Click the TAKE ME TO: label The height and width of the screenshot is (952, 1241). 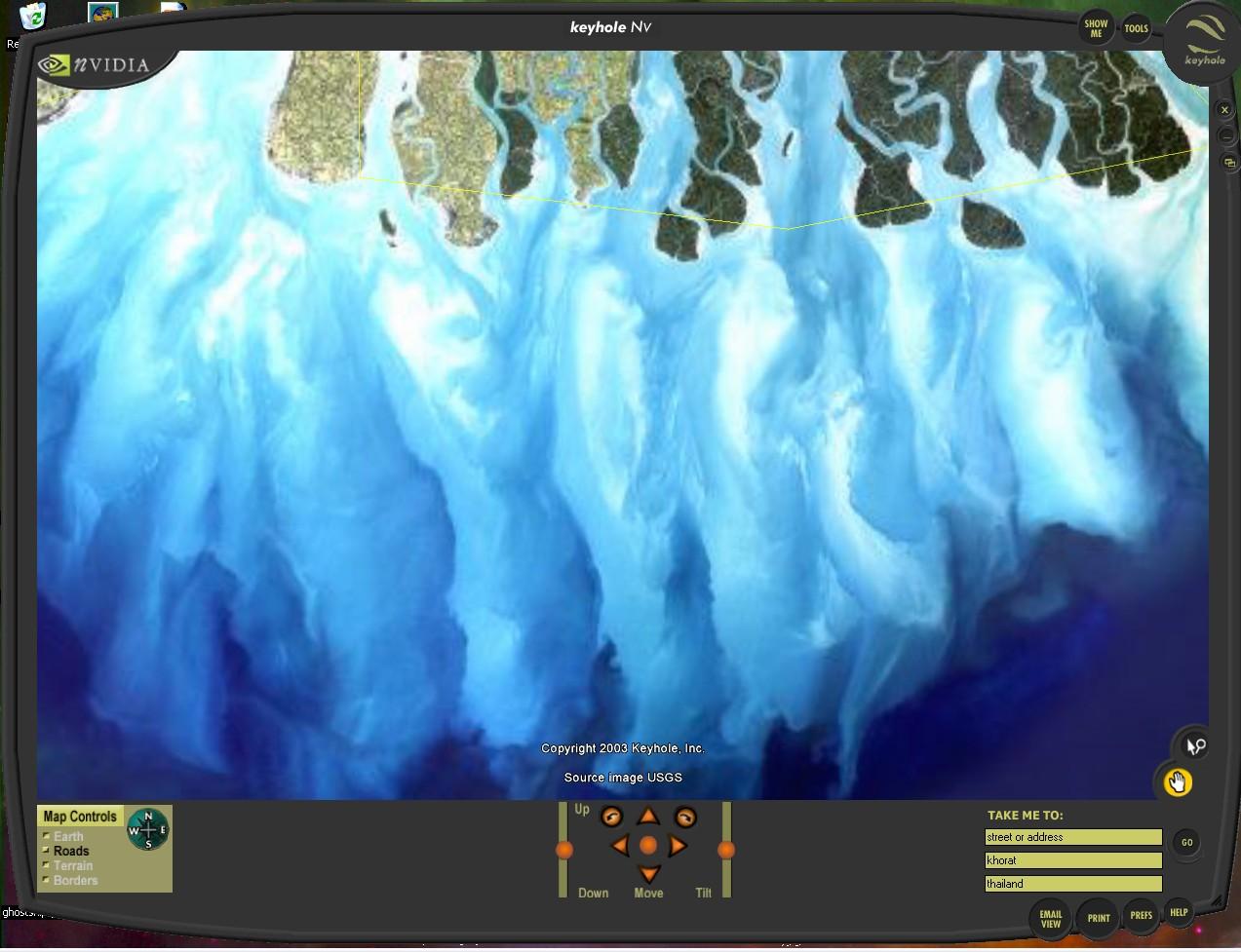1025,816
